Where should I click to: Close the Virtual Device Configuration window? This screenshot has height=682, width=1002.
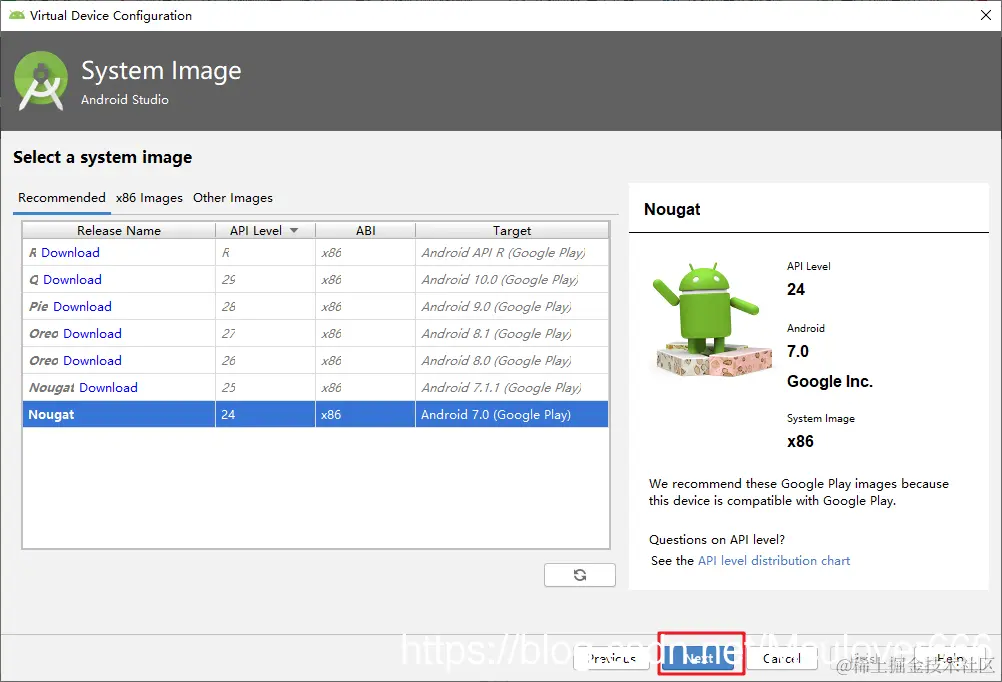click(986, 15)
